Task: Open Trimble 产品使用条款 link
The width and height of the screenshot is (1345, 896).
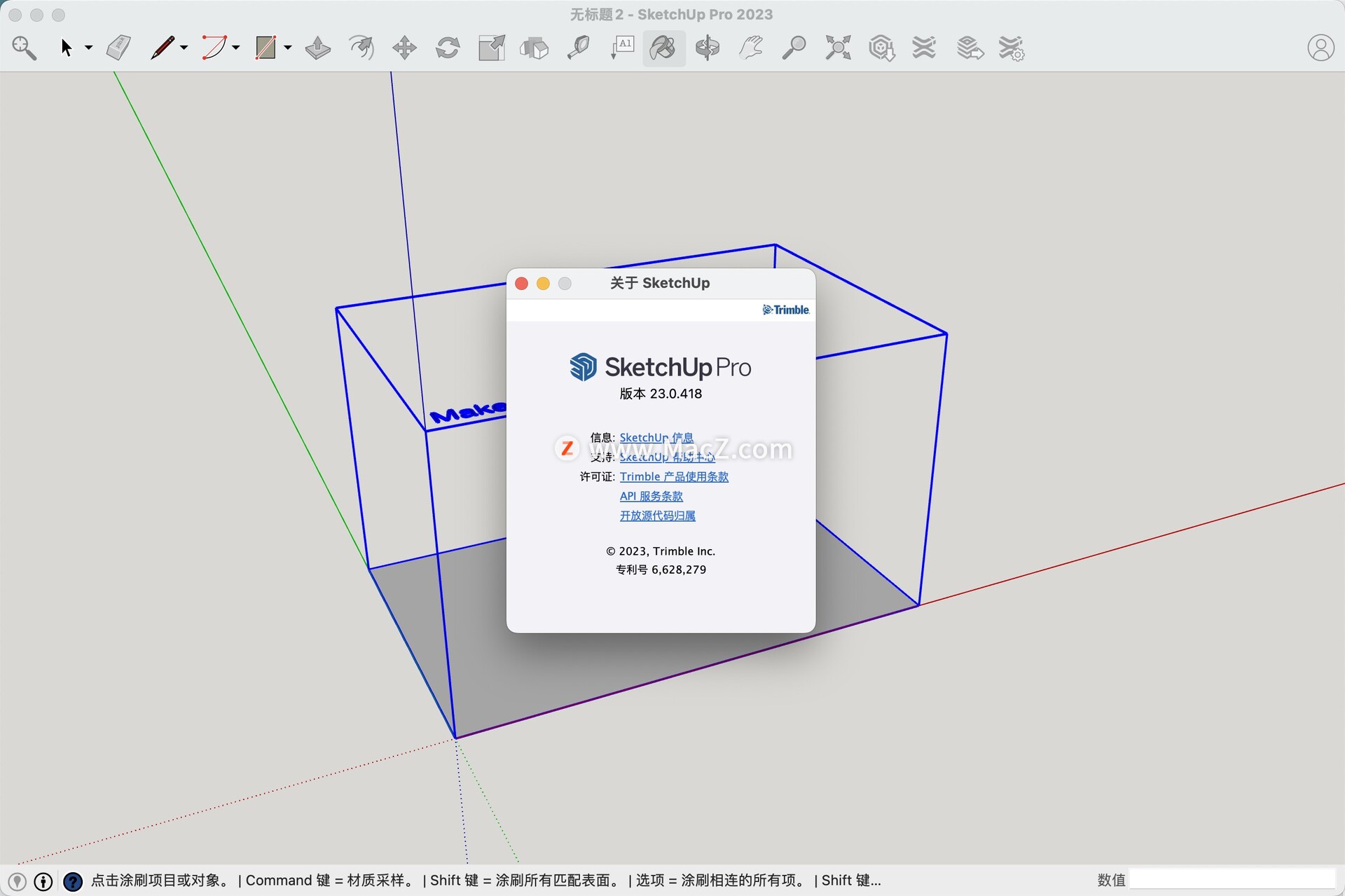Action: pos(674,477)
